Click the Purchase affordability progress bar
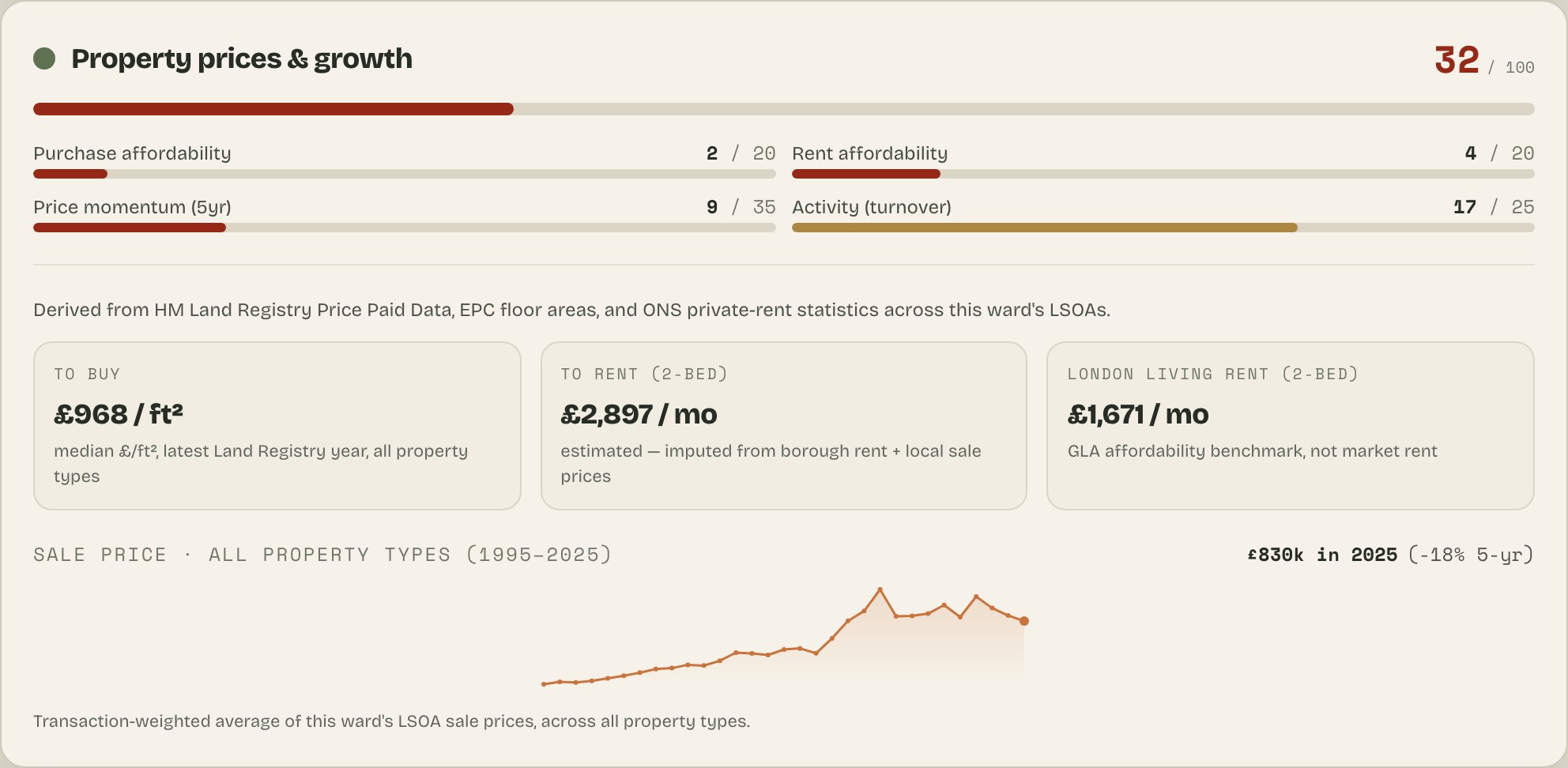The width and height of the screenshot is (1568, 768). point(405,174)
